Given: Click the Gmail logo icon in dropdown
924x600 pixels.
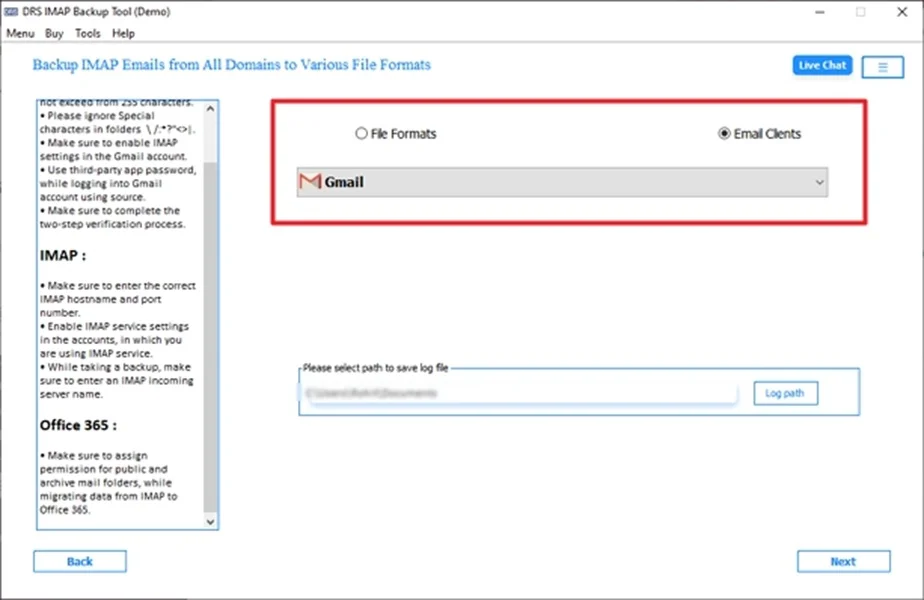Looking at the screenshot, I should pos(311,182).
